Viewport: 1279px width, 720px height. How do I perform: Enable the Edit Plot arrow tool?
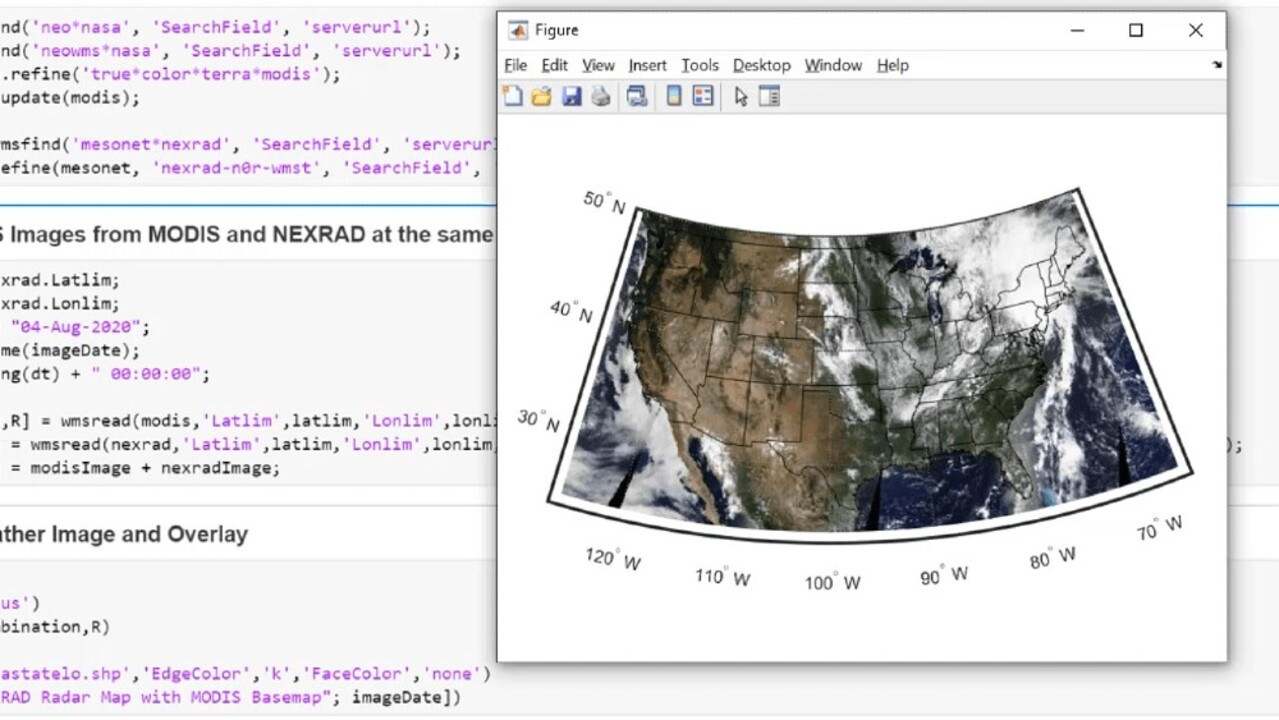point(740,96)
